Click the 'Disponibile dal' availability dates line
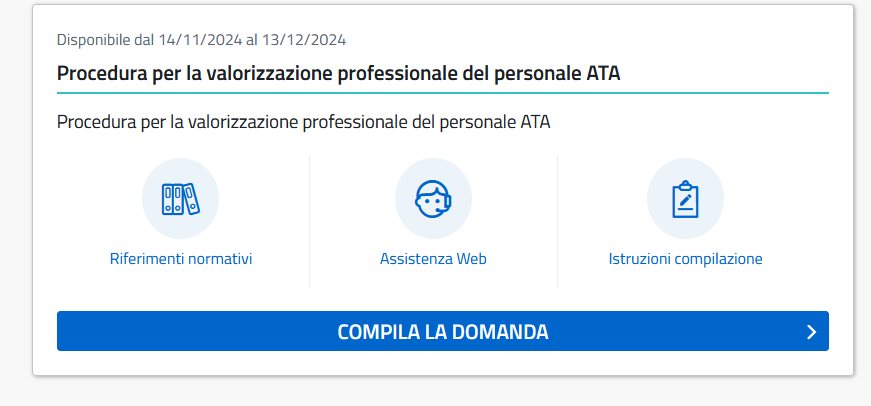 tap(201, 40)
